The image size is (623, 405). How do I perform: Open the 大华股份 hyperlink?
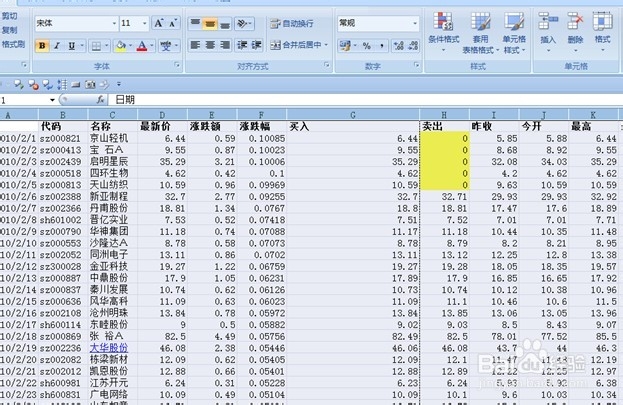[x=109, y=348]
